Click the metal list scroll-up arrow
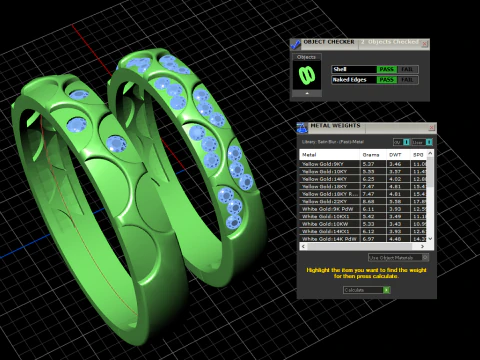Viewport: 480px width, 360px height. 430,153
